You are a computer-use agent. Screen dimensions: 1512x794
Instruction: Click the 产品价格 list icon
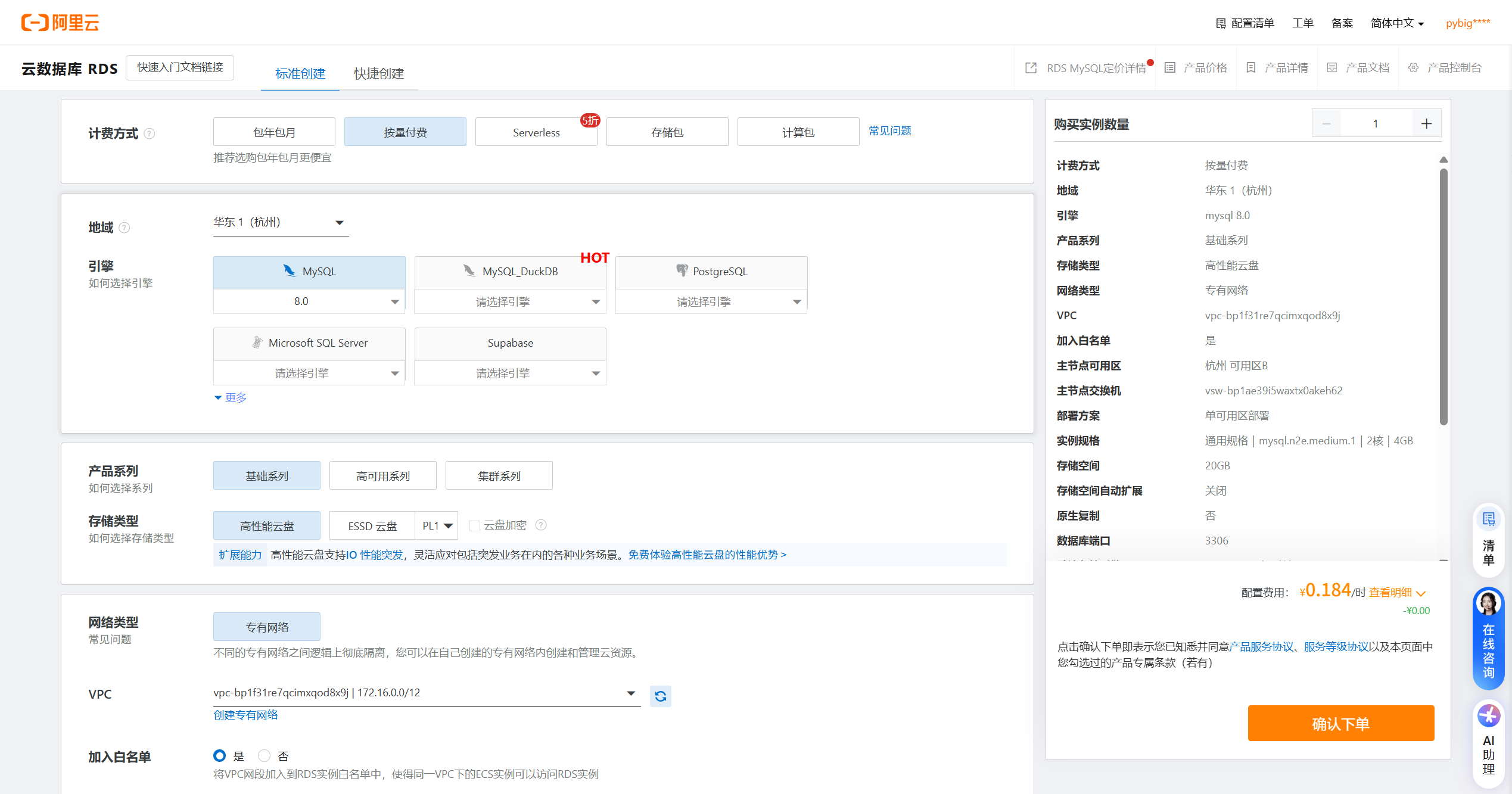1170,68
